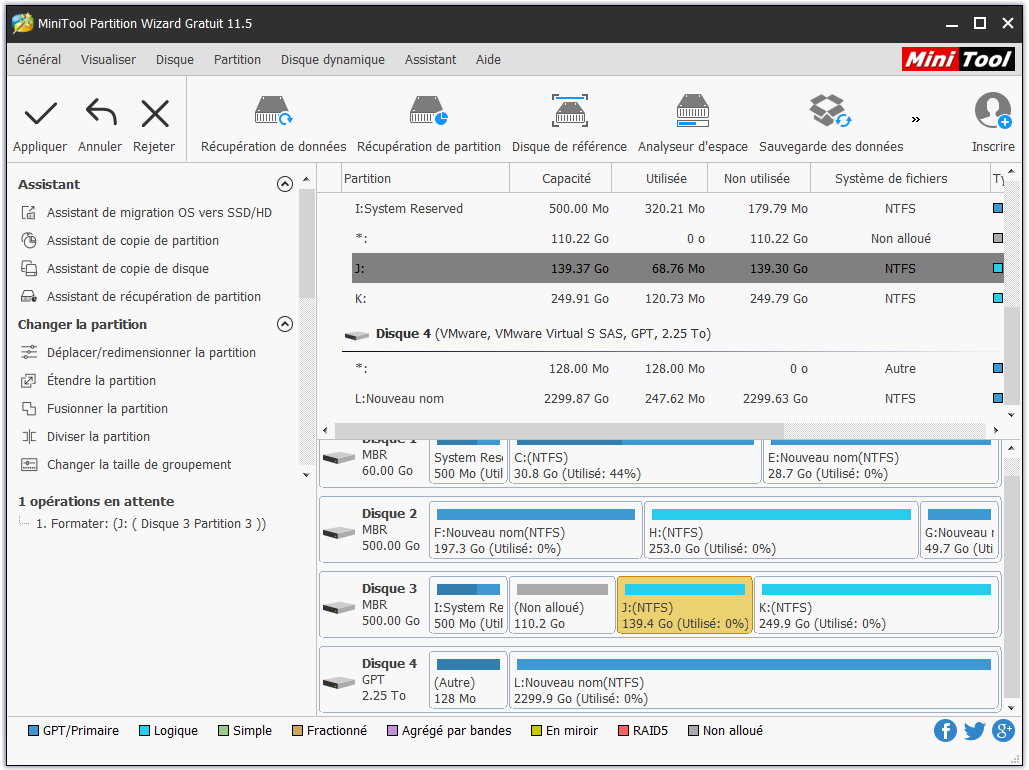Sort by Partition column header
The height and width of the screenshot is (770, 1029).
[425, 179]
